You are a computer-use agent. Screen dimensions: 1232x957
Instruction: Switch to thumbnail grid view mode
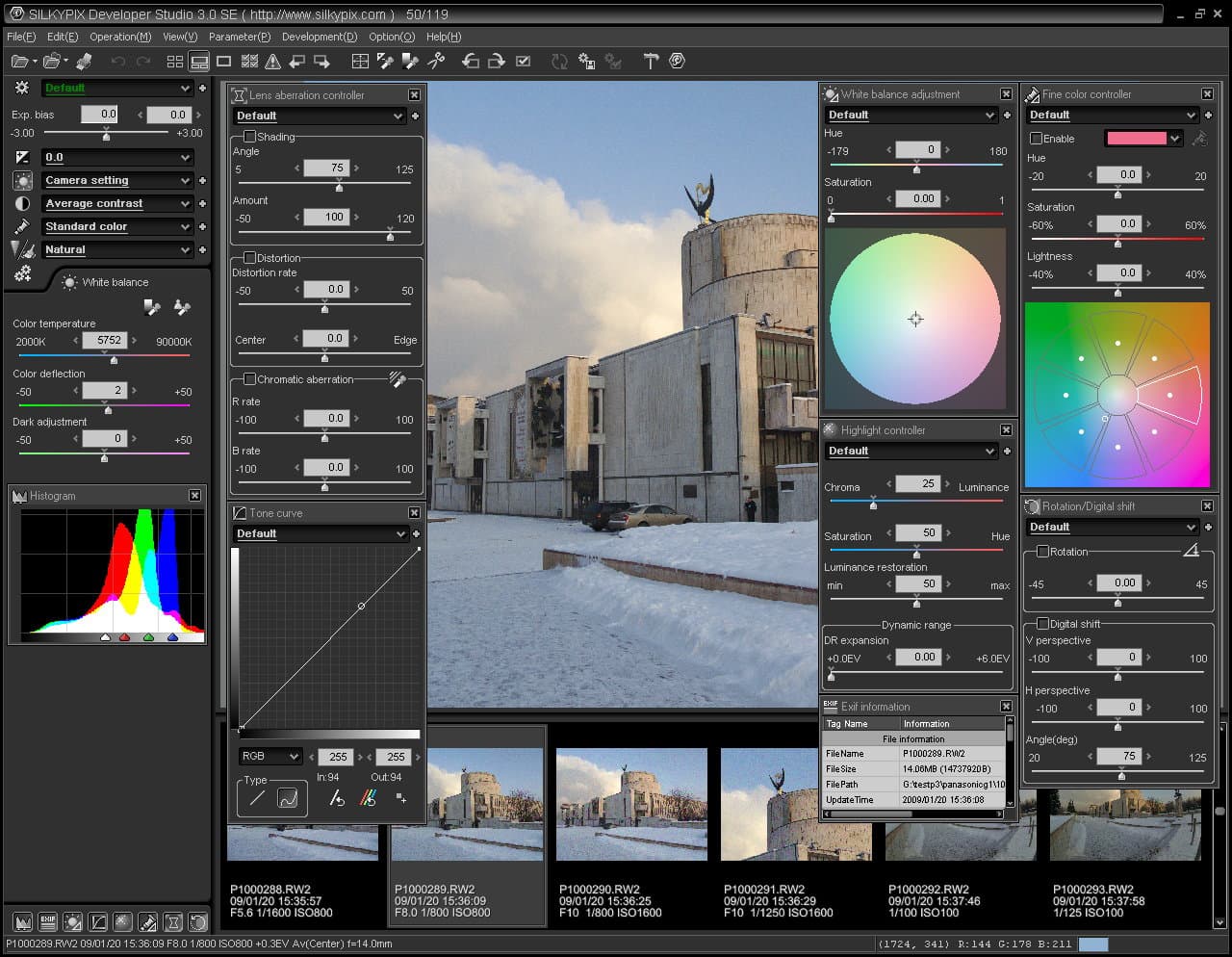click(174, 61)
